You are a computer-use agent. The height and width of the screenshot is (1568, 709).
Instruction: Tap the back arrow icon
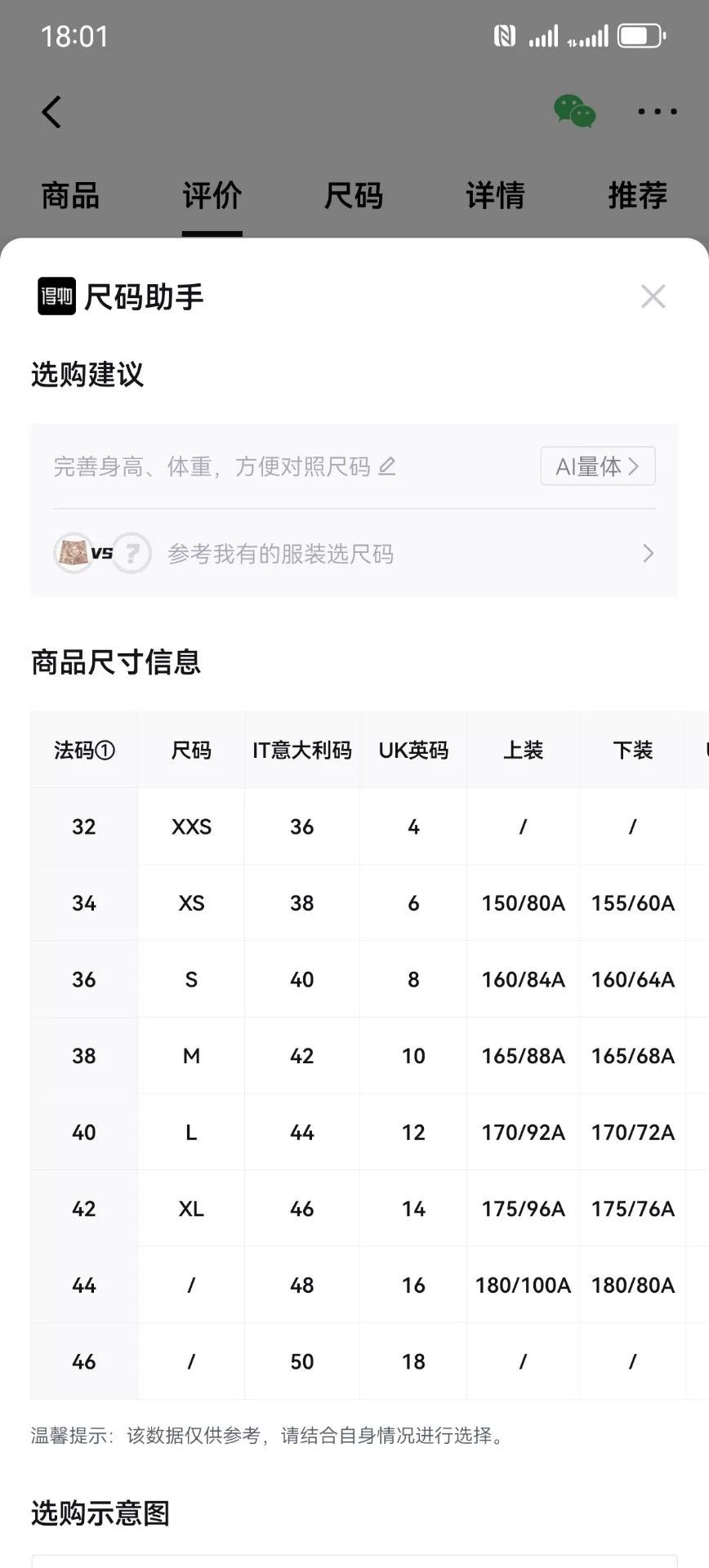pyautogui.click(x=51, y=112)
